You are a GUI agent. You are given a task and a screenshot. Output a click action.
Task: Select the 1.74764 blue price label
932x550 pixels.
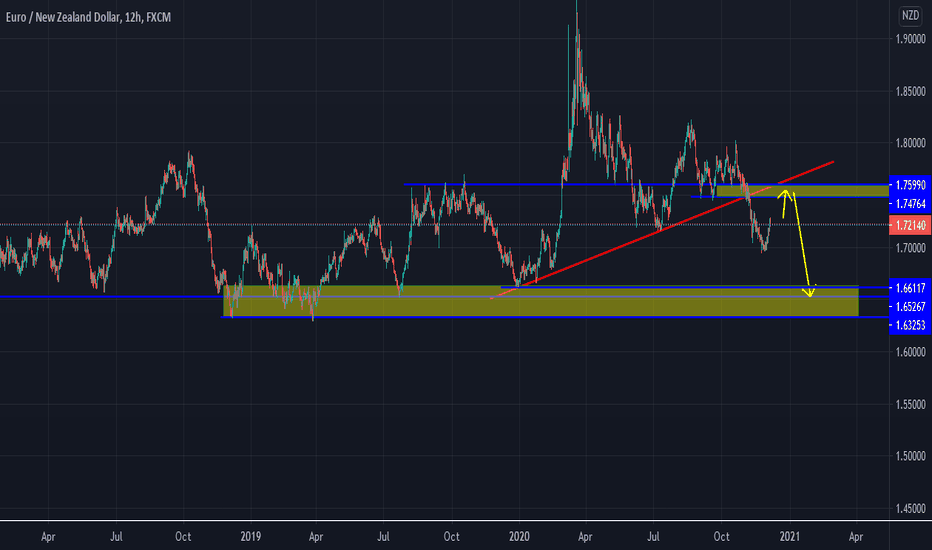point(910,204)
